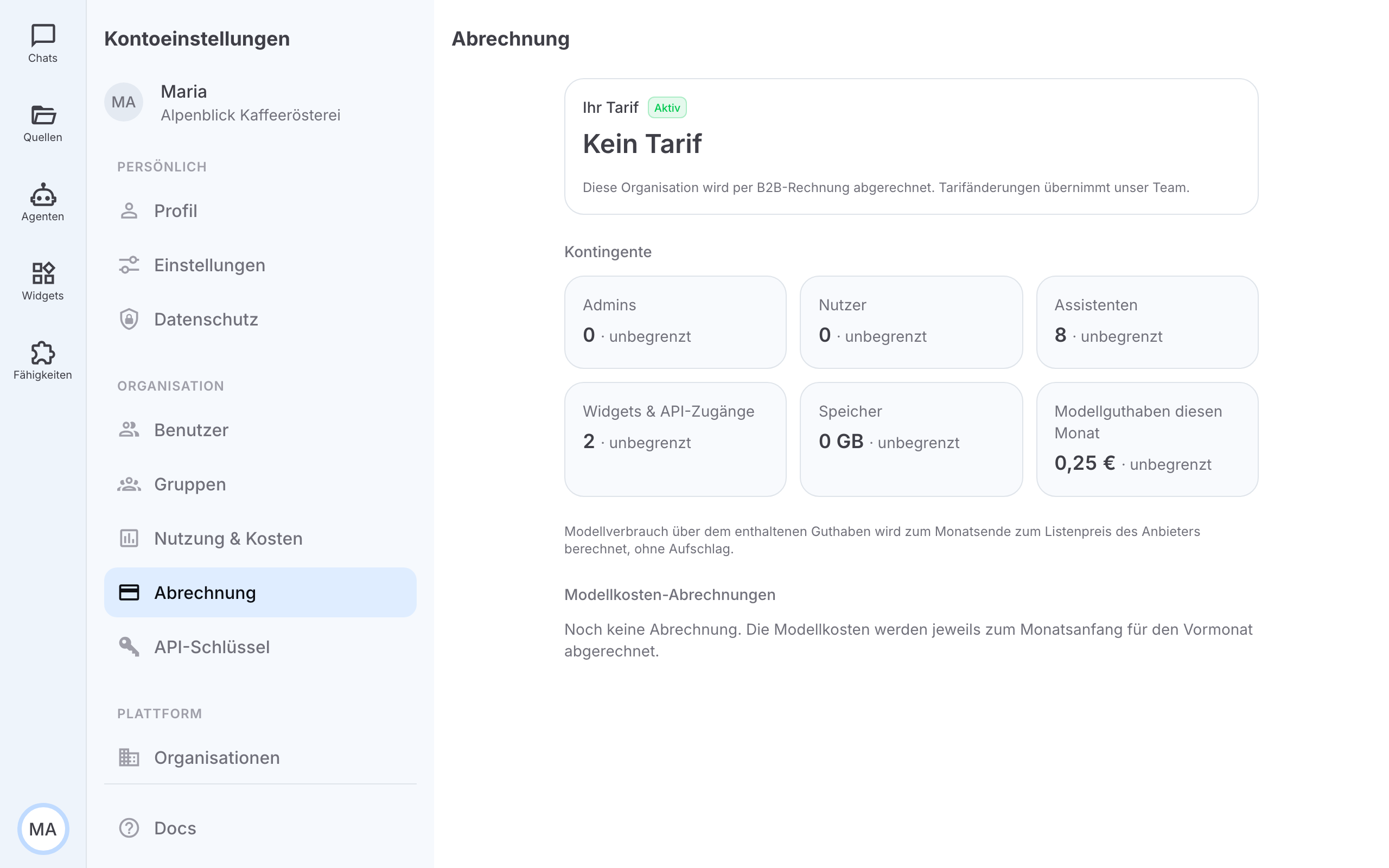Click the Modellguthaben diesen Monat card
The height and width of the screenshot is (868, 1389).
[1147, 439]
